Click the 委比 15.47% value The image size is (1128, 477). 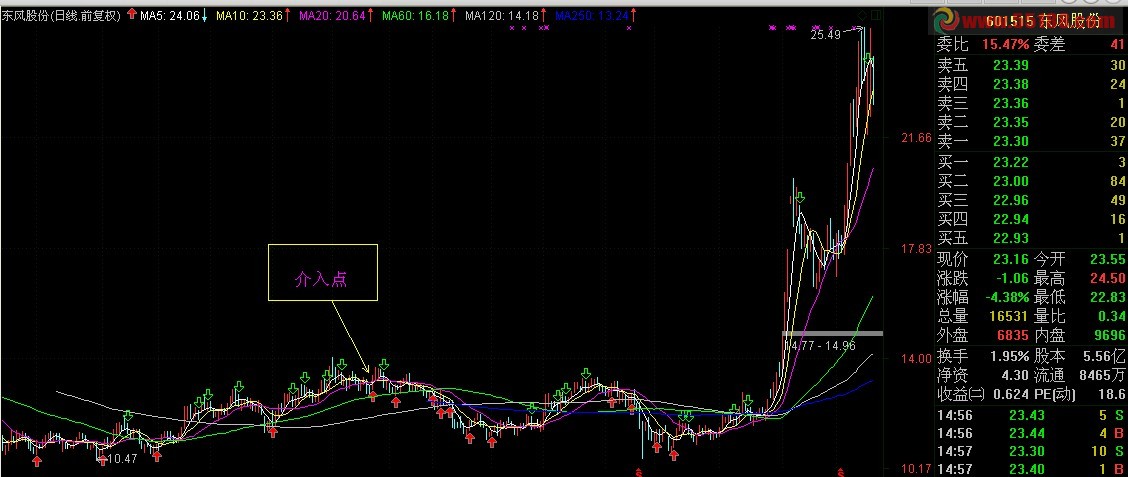click(x=1006, y=45)
